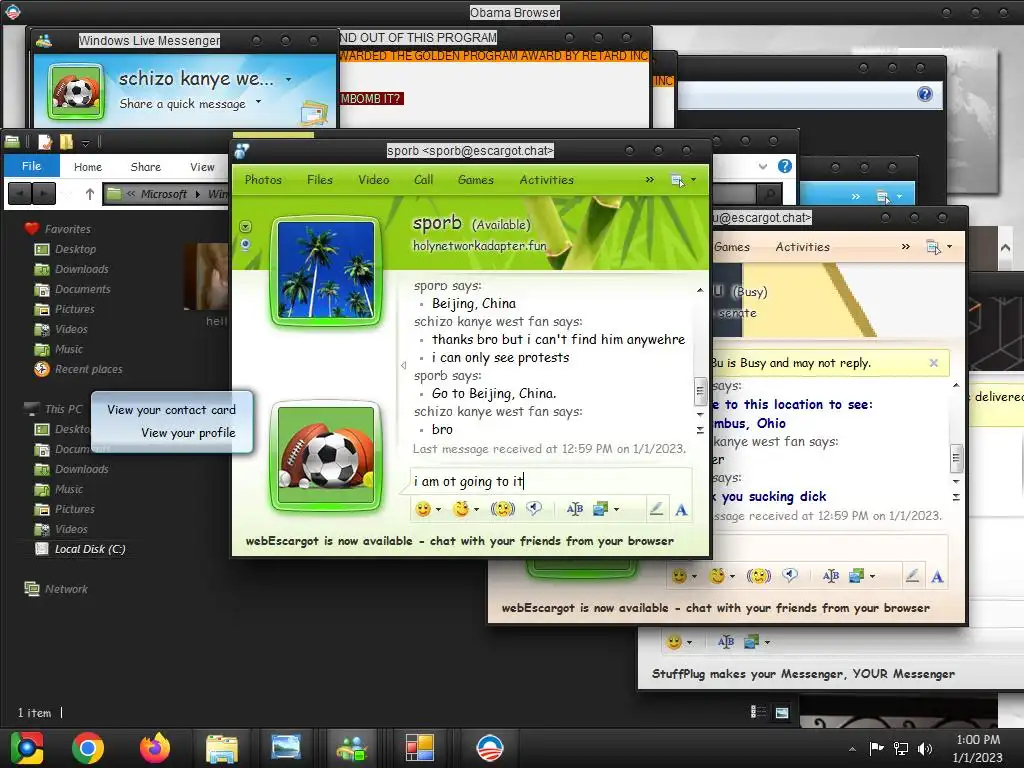Image resolution: width=1024 pixels, height=768 pixels.
Task: Open Chrome from the taskbar
Action: coord(88,748)
